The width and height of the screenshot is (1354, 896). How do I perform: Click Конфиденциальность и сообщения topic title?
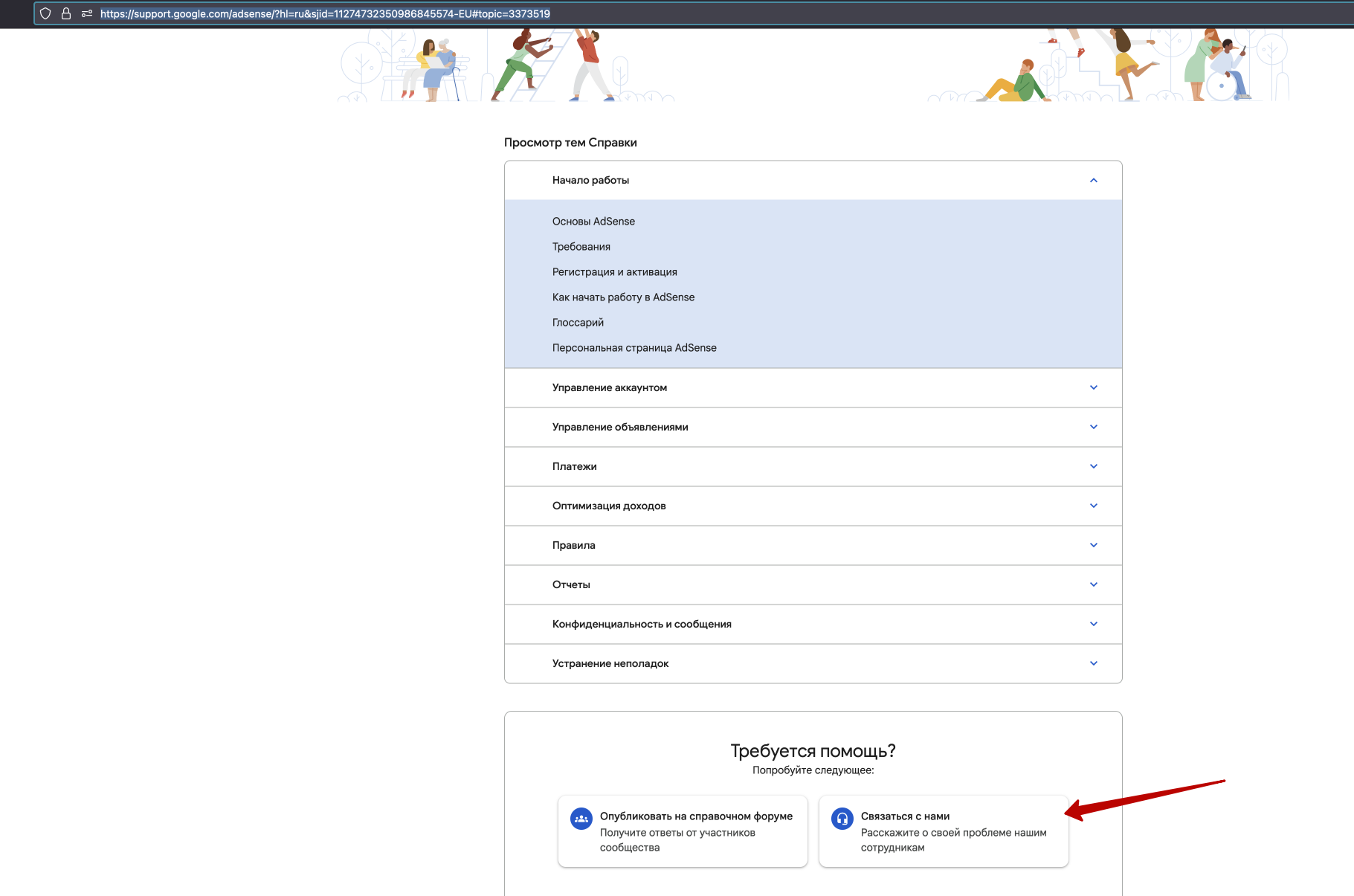(642, 624)
